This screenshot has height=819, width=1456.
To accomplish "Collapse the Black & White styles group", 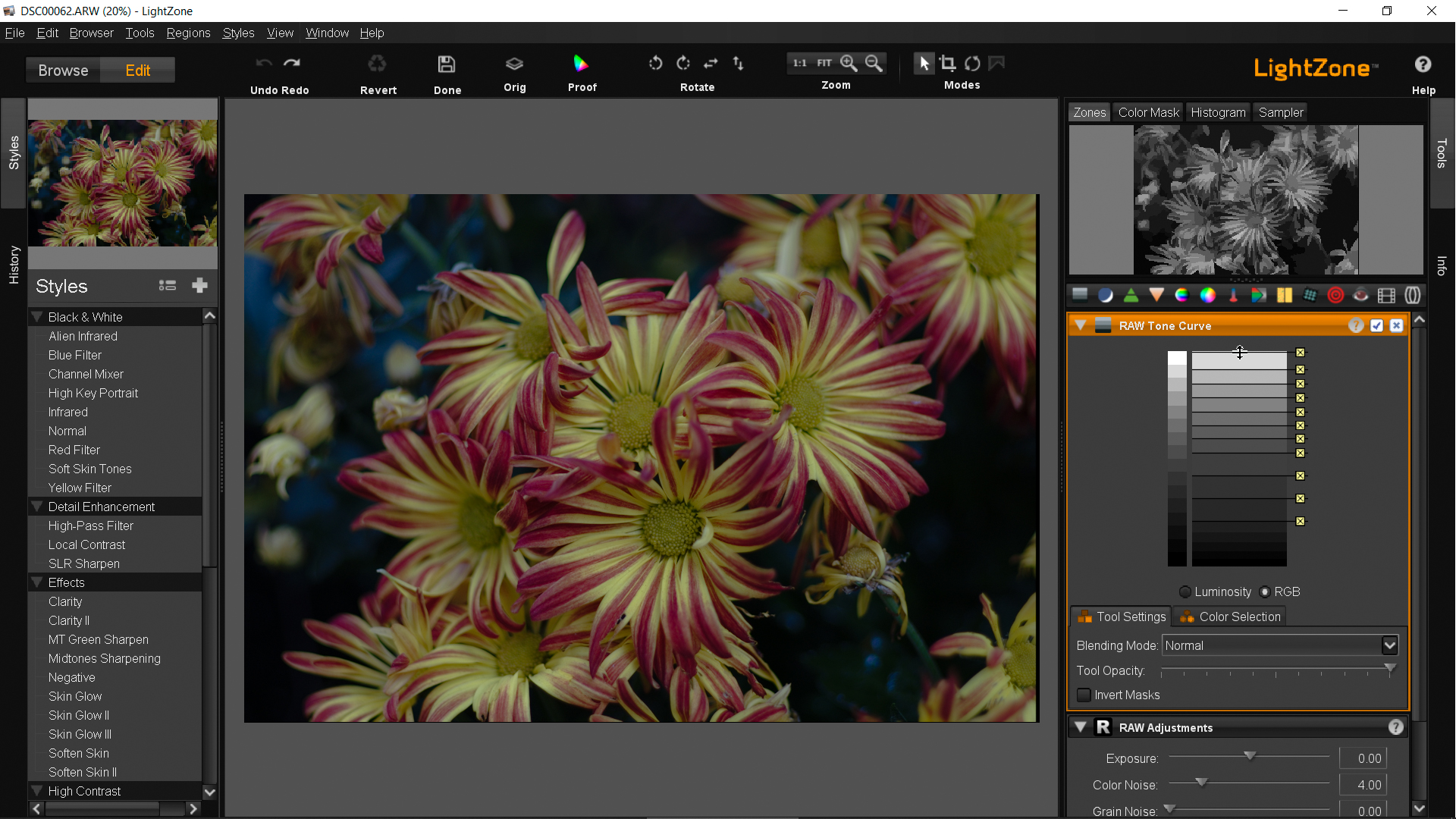I will click(x=38, y=317).
